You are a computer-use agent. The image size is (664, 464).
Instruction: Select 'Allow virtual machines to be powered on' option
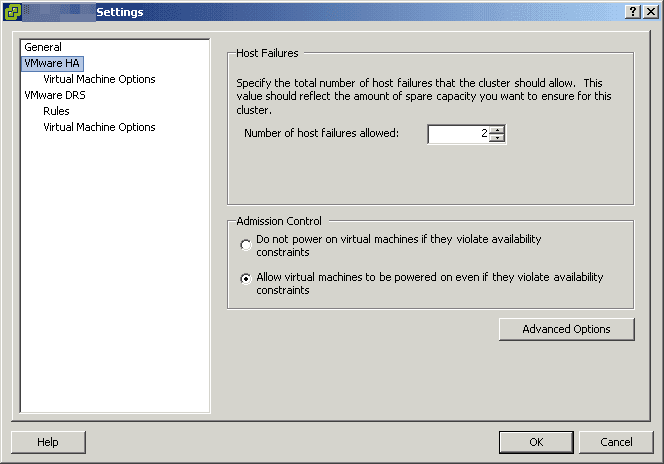point(246,279)
